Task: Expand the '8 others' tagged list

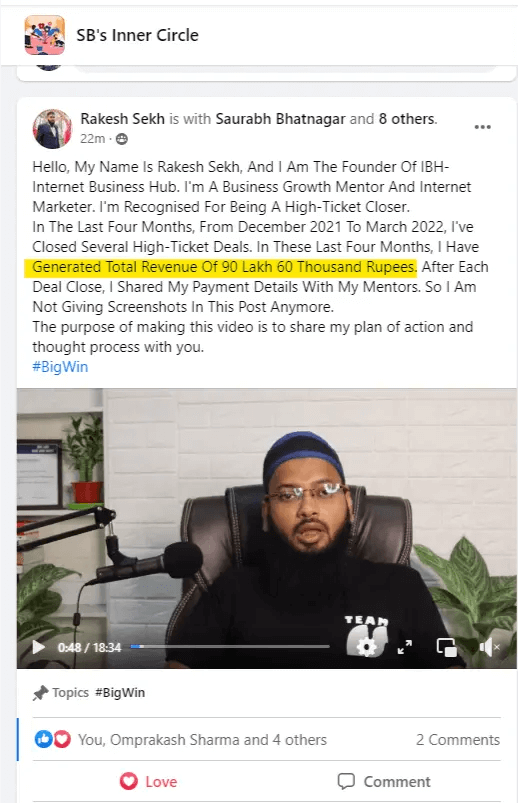Action: pyautogui.click(x=407, y=119)
